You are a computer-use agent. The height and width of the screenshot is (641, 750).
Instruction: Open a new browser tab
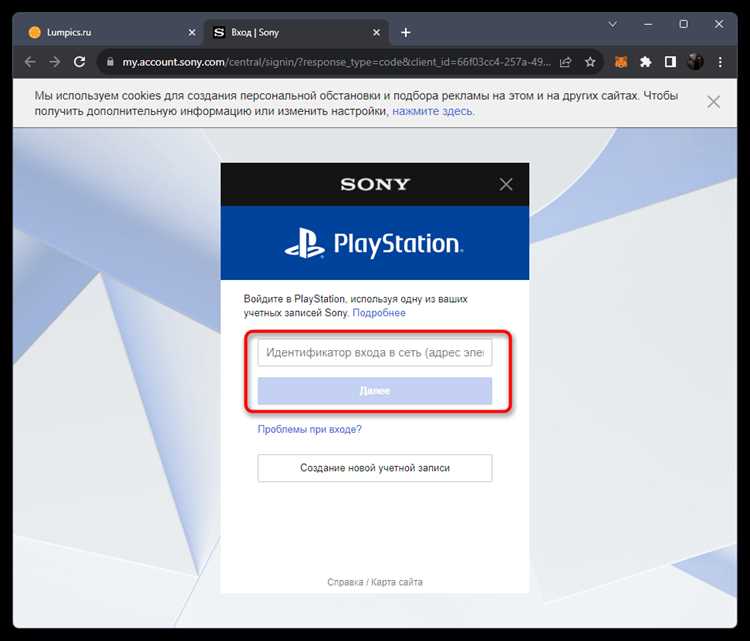406,33
